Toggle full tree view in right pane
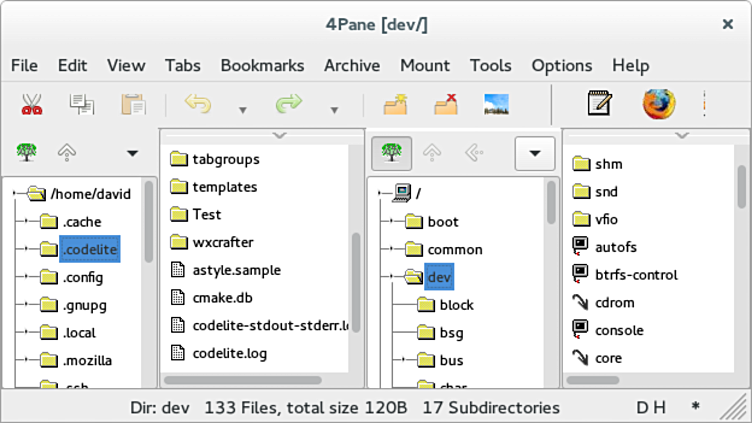The height and width of the screenshot is (423, 752). (x=392, y=153)
